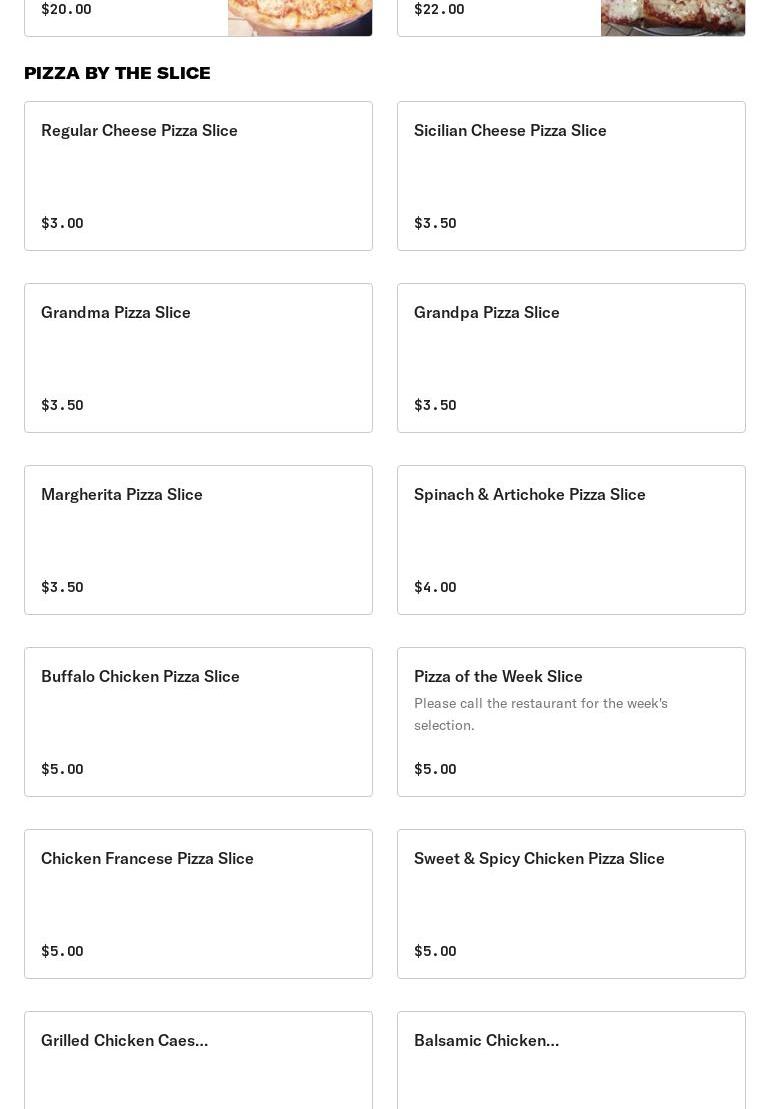Add Spinach & Artichoke Pizza Slice
The height and width of the screenshot is (1109, 770).
point(571,539)
